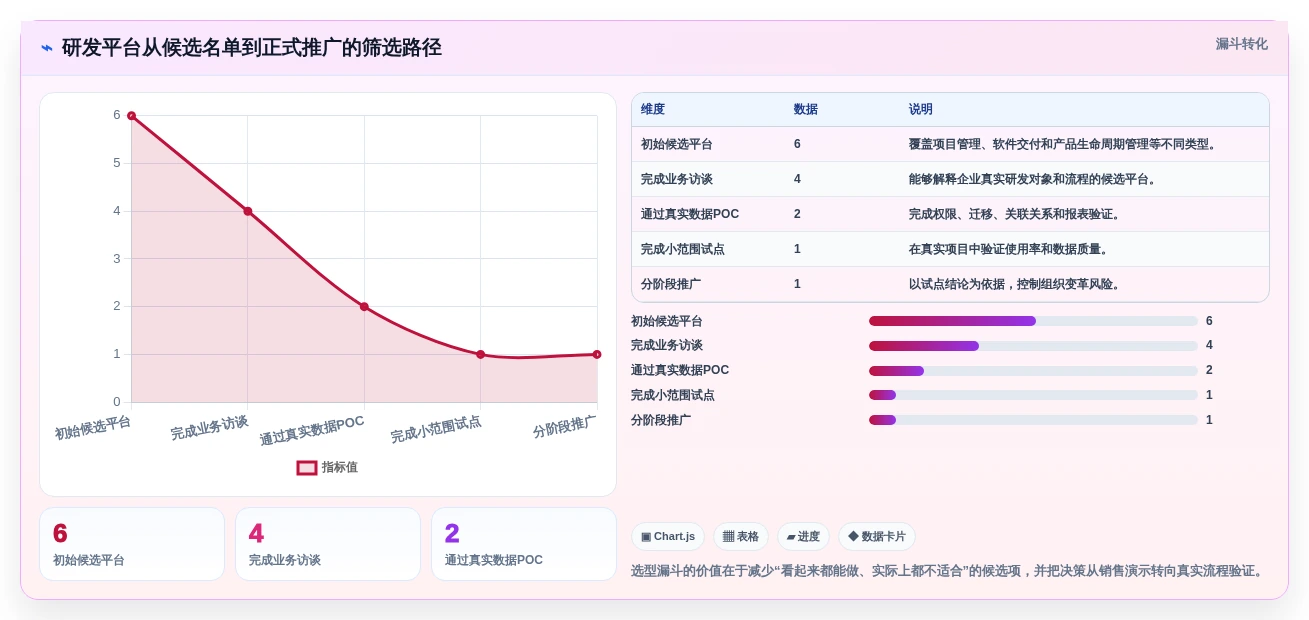Click the 数据卡片 tag chip
Viewport: 1309px width, 620px height.
coord(877,537)
